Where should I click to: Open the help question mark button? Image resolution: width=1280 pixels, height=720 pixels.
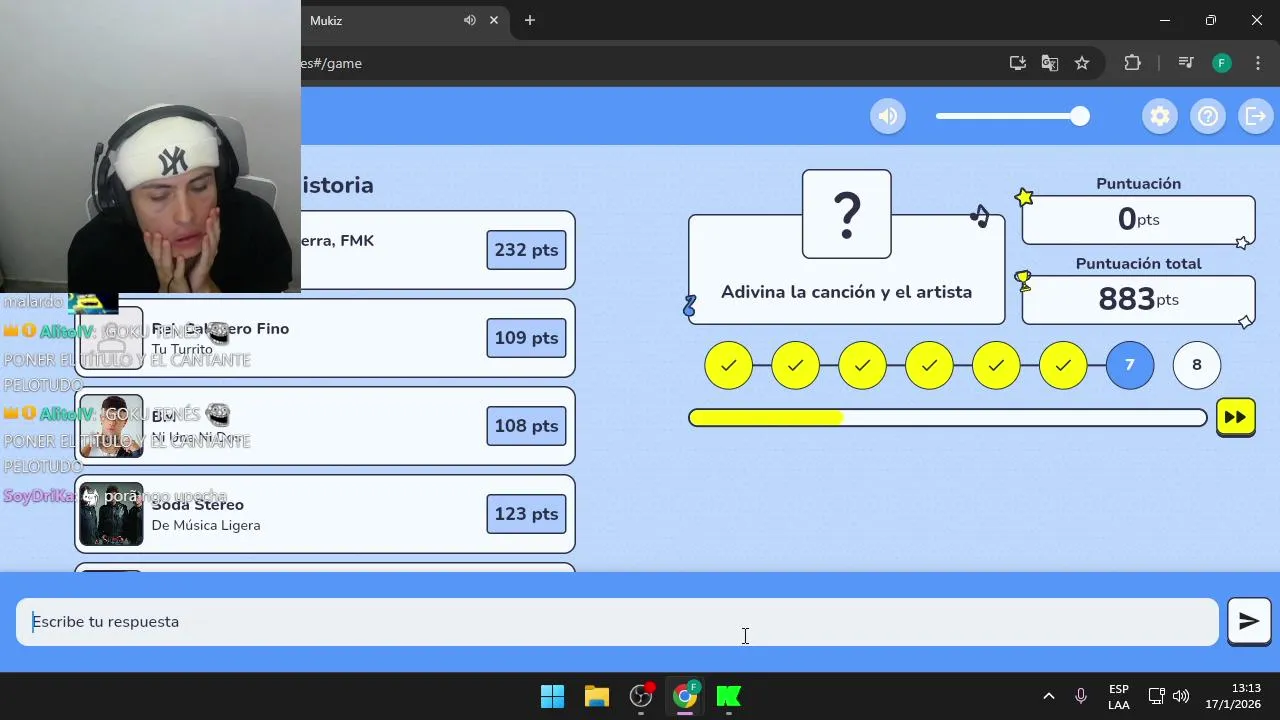tap(1208, 116)
